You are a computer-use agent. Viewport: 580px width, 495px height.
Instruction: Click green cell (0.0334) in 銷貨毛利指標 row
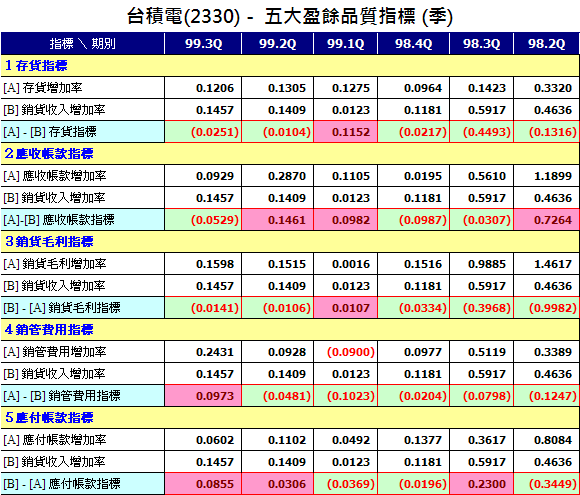point(414,308)
